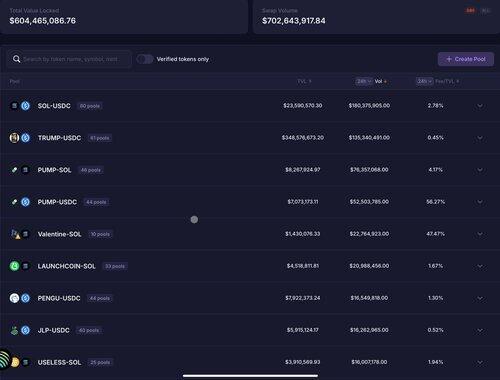Image resolution: width=500 pixels, height=380 pixels.
Task: Focus the token search input field
Action: click(x=69, y=59)
